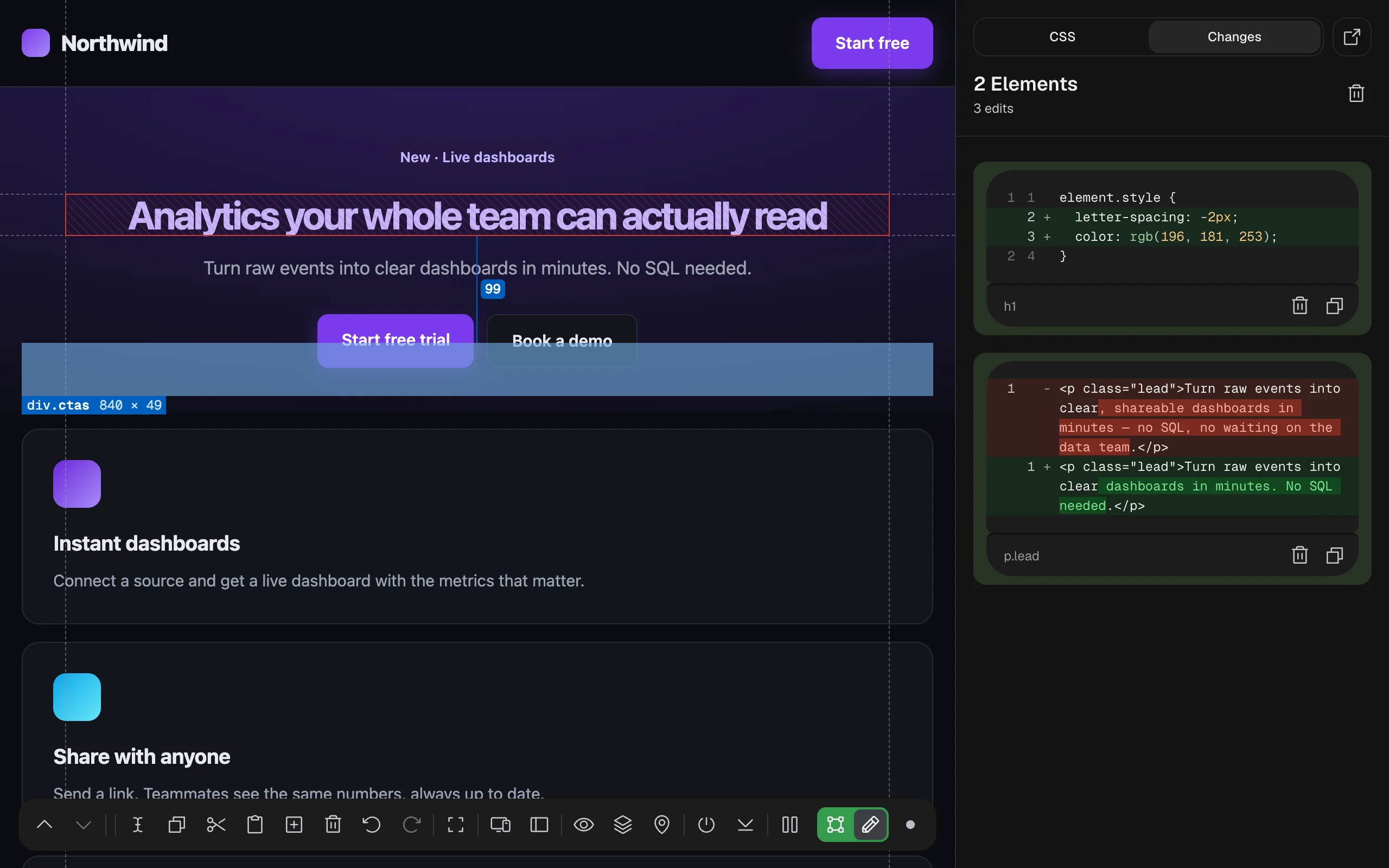Toggle the sidebar panel layout icon
Image resolution: width=1389 pixels, height=868 pixels.
point(539,825)
